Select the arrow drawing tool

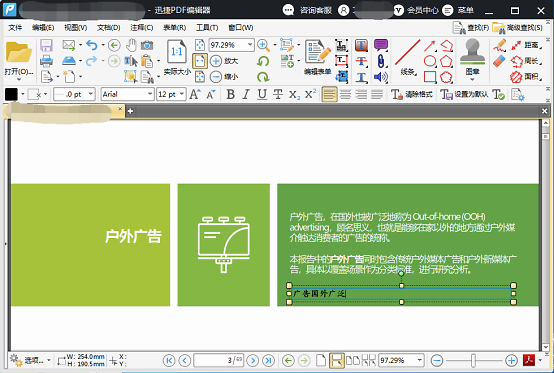(x=430, y=45)
